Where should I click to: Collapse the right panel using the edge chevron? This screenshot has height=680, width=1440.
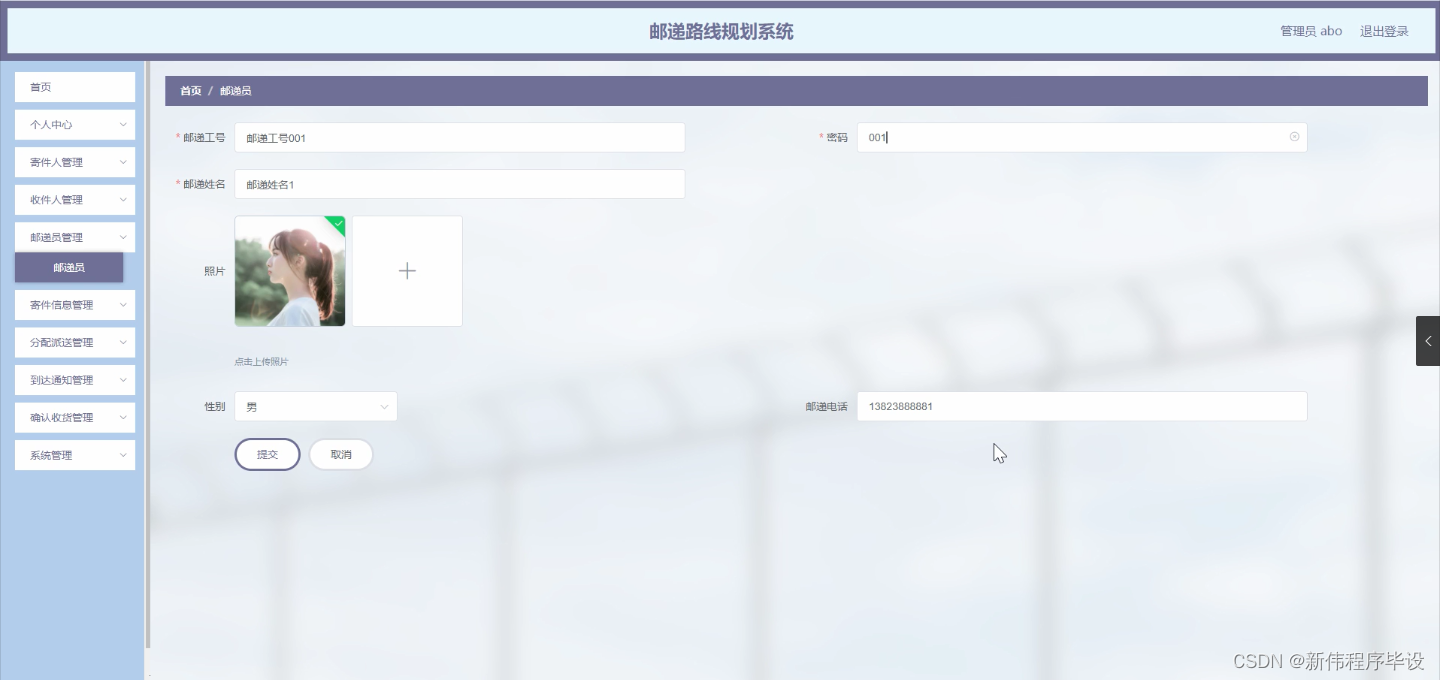1427,340
